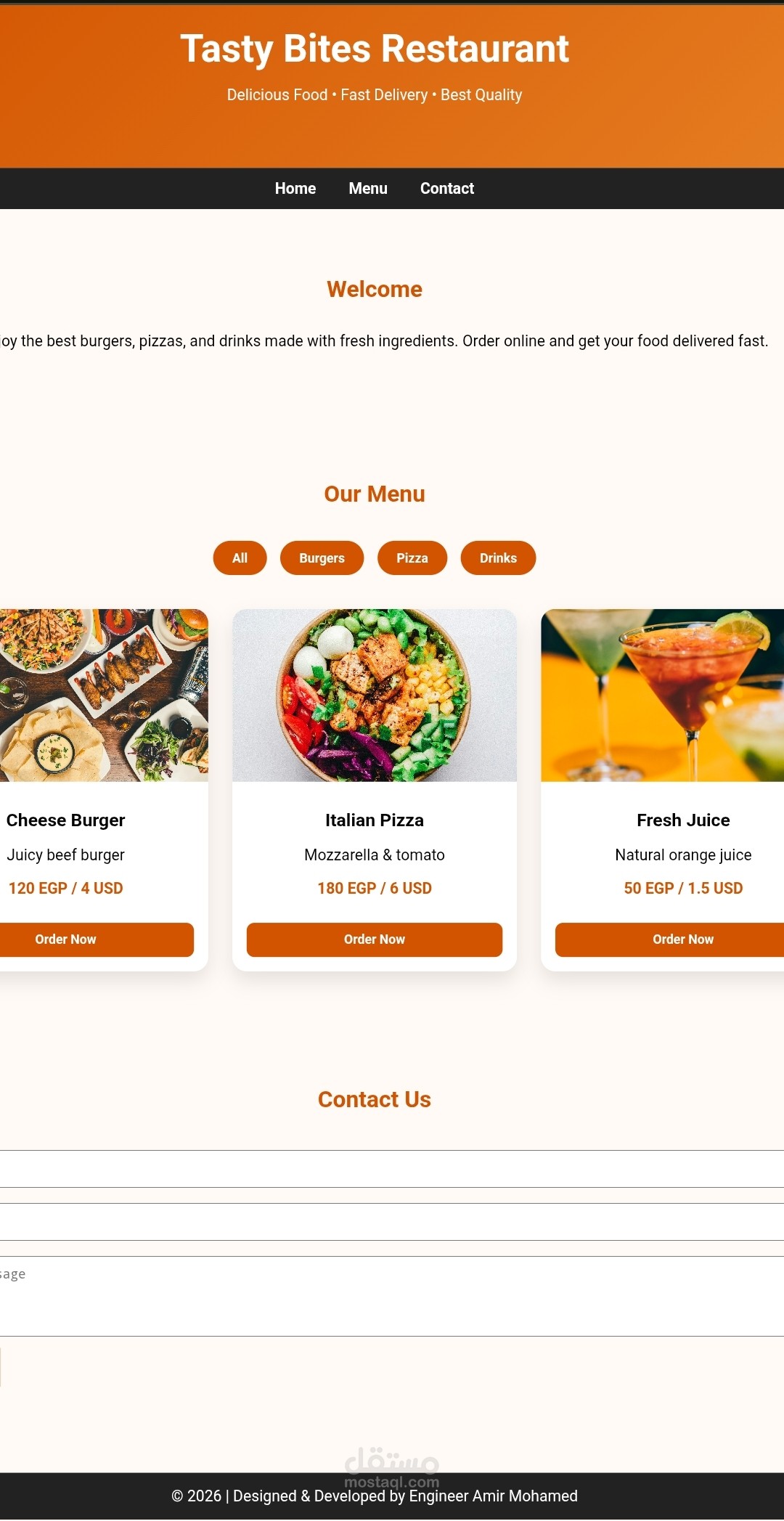Click the Tasty Bites Restaurant title
Image resolution: width=784 pixels, height=1521 pixels.
[375, 49]
